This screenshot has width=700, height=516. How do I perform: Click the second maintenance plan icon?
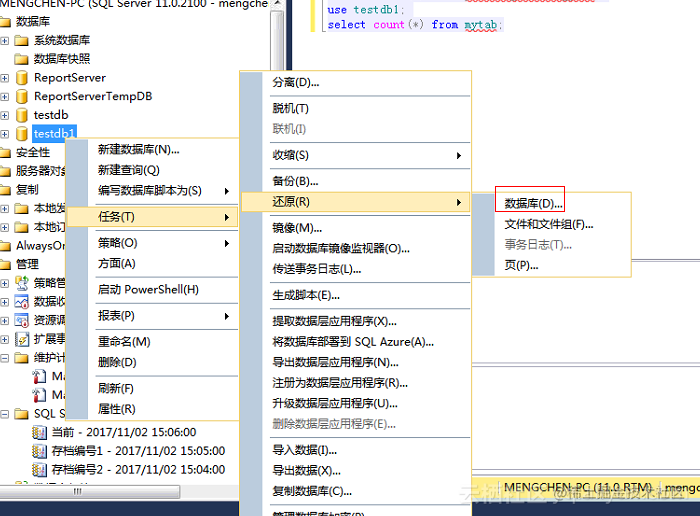[x=39, y=395]
